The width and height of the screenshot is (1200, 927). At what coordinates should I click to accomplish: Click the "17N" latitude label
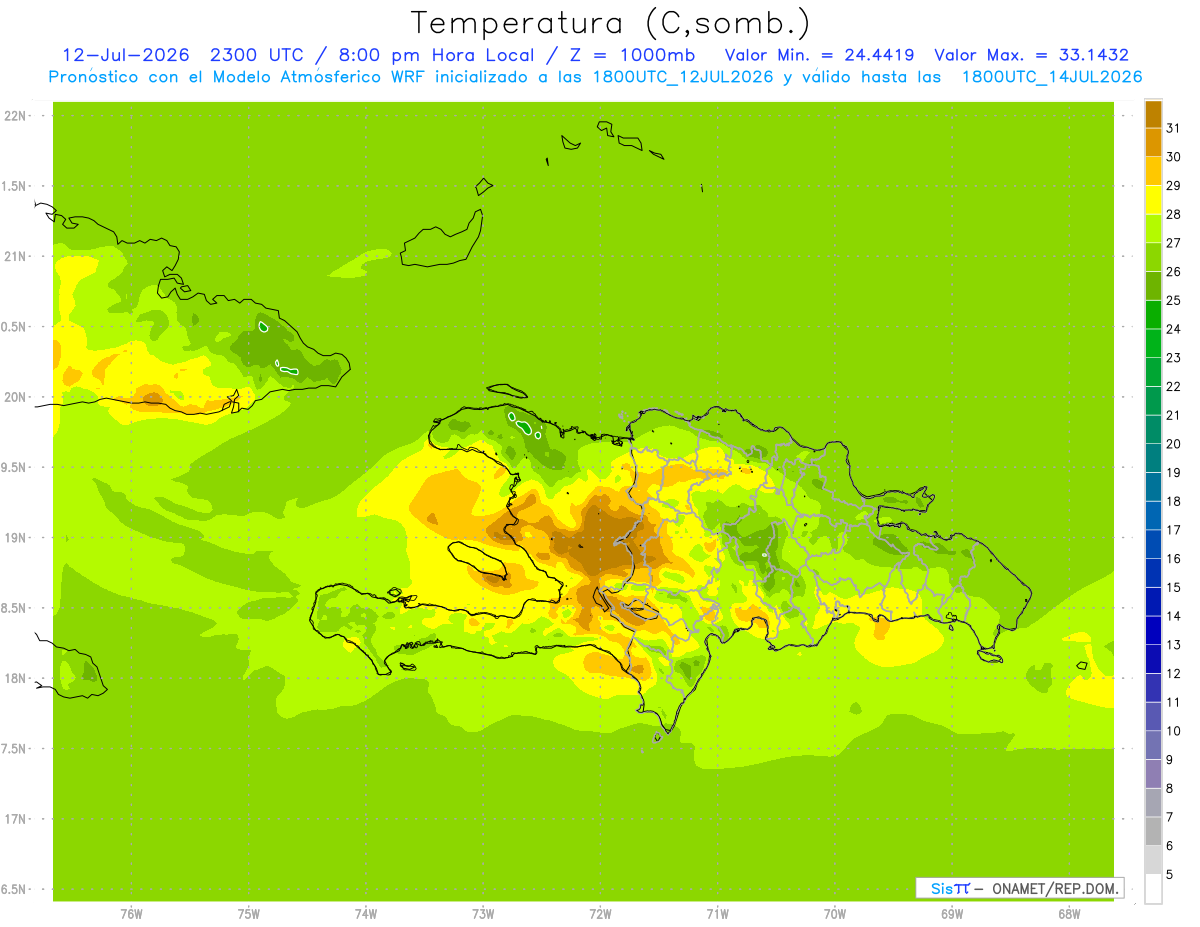[x=16, y=819]
